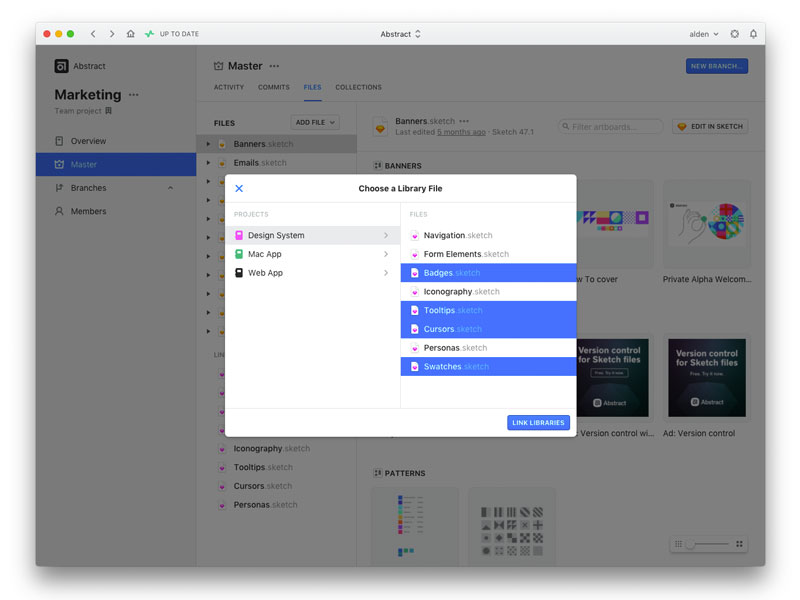This screenshot has width=800, height=600.
Task: Click the Design System project icon
Action: tap(239, 235)
